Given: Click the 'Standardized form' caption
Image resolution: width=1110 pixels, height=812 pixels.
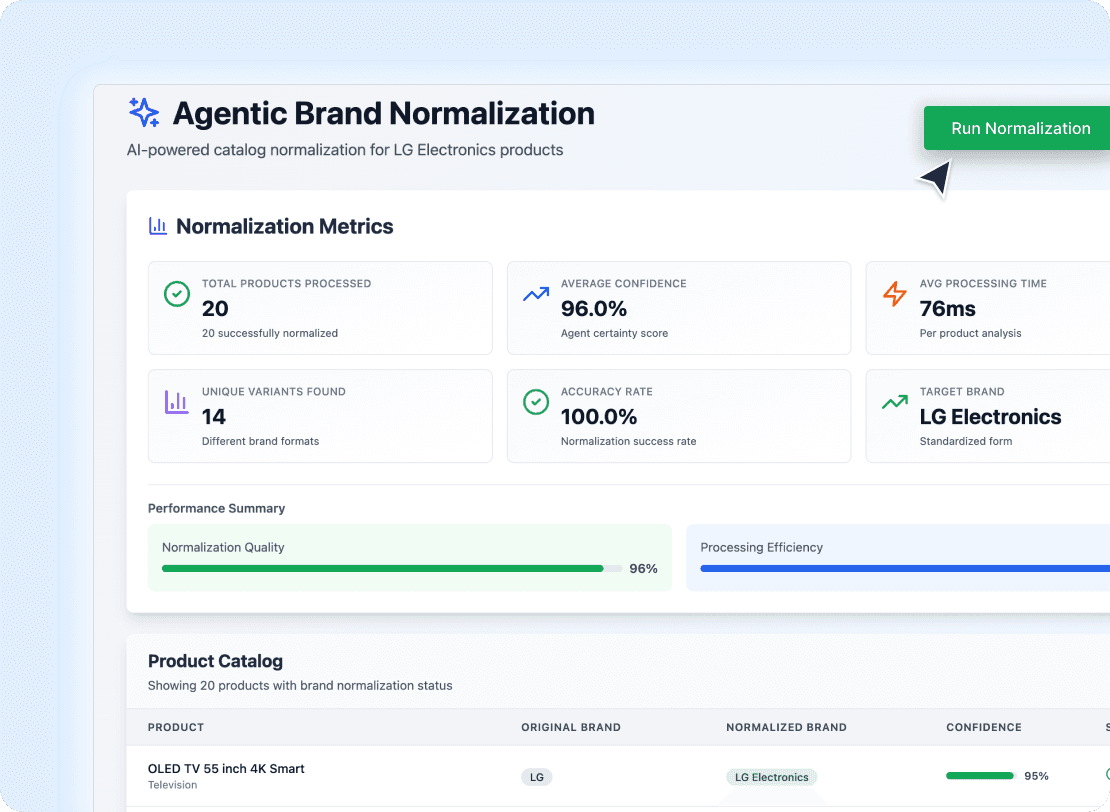Looking at the screenshot, I should click(966, 441).
